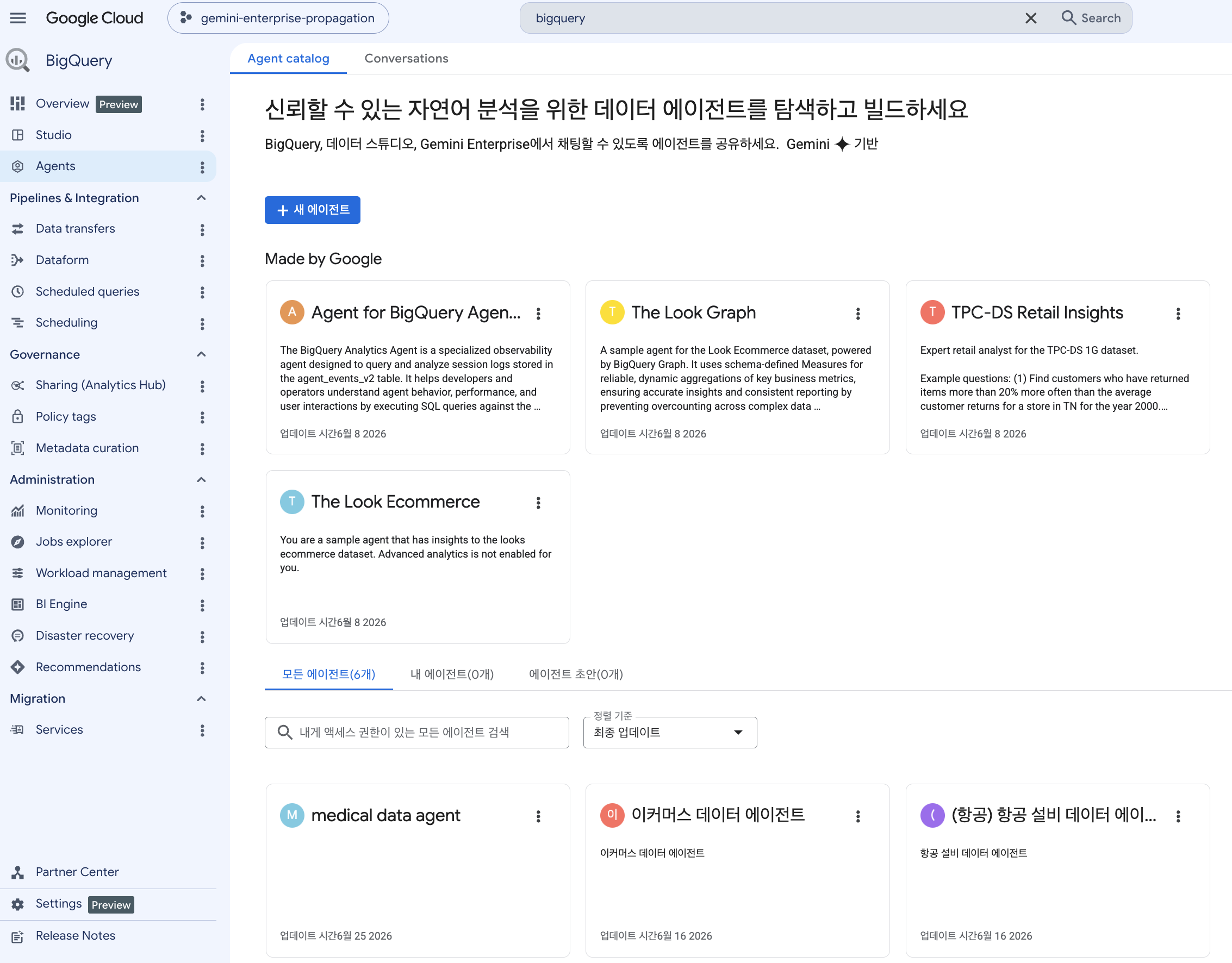Open menu for The Look Graph card
The width and height of the screenshot is (1232, 963).
pos(858,314)
